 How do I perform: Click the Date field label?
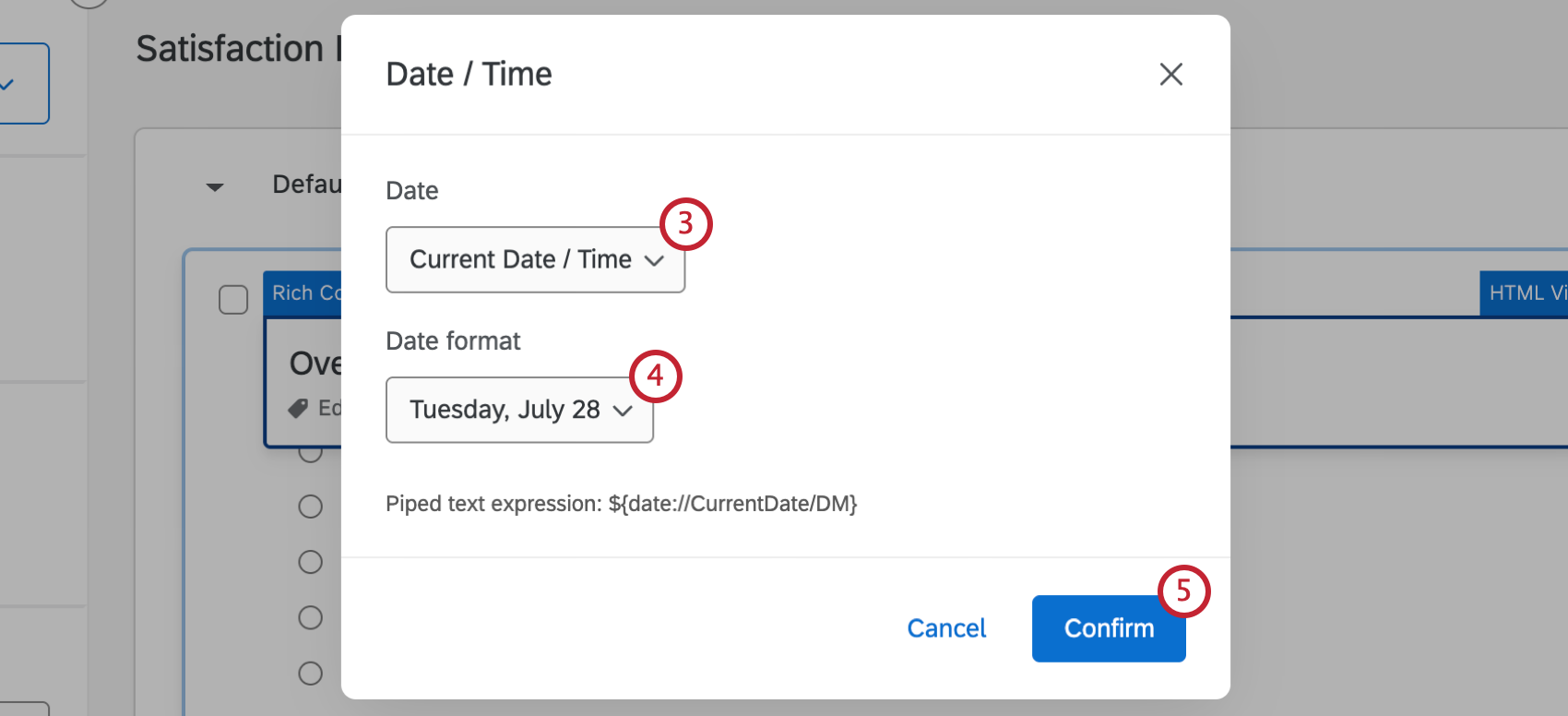(x=411, y=191)
